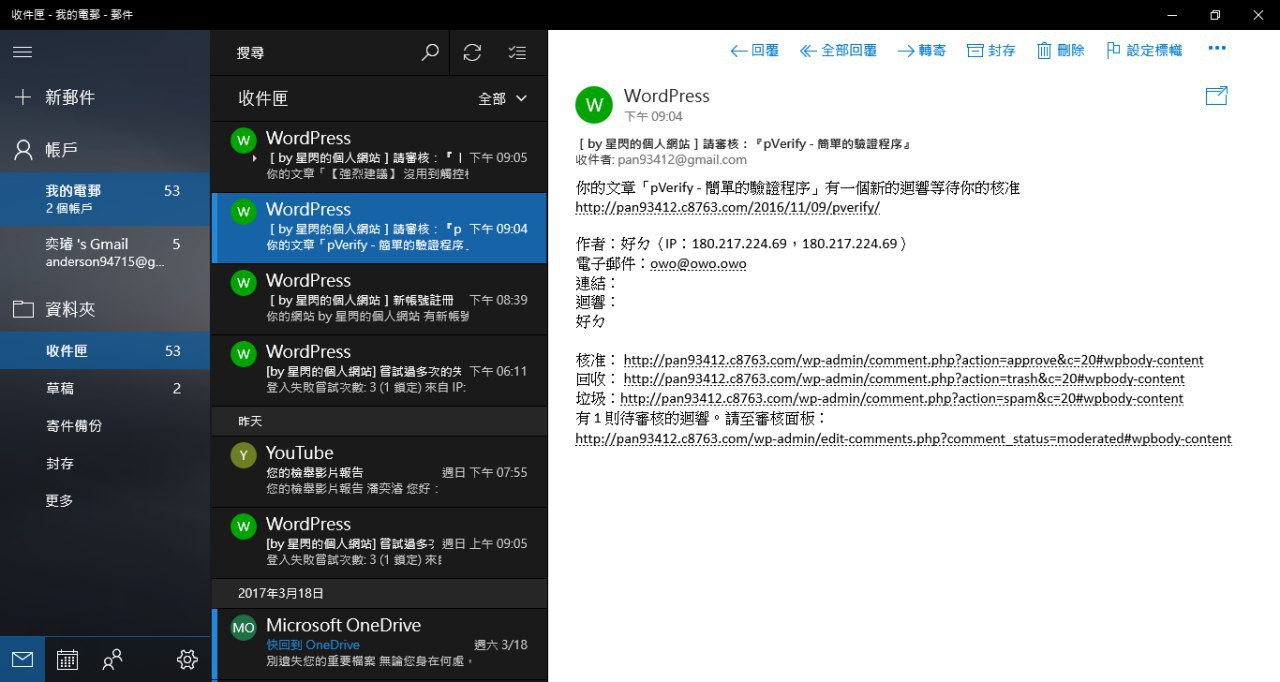Open the calendar app icon

click(x=67, y=659)
